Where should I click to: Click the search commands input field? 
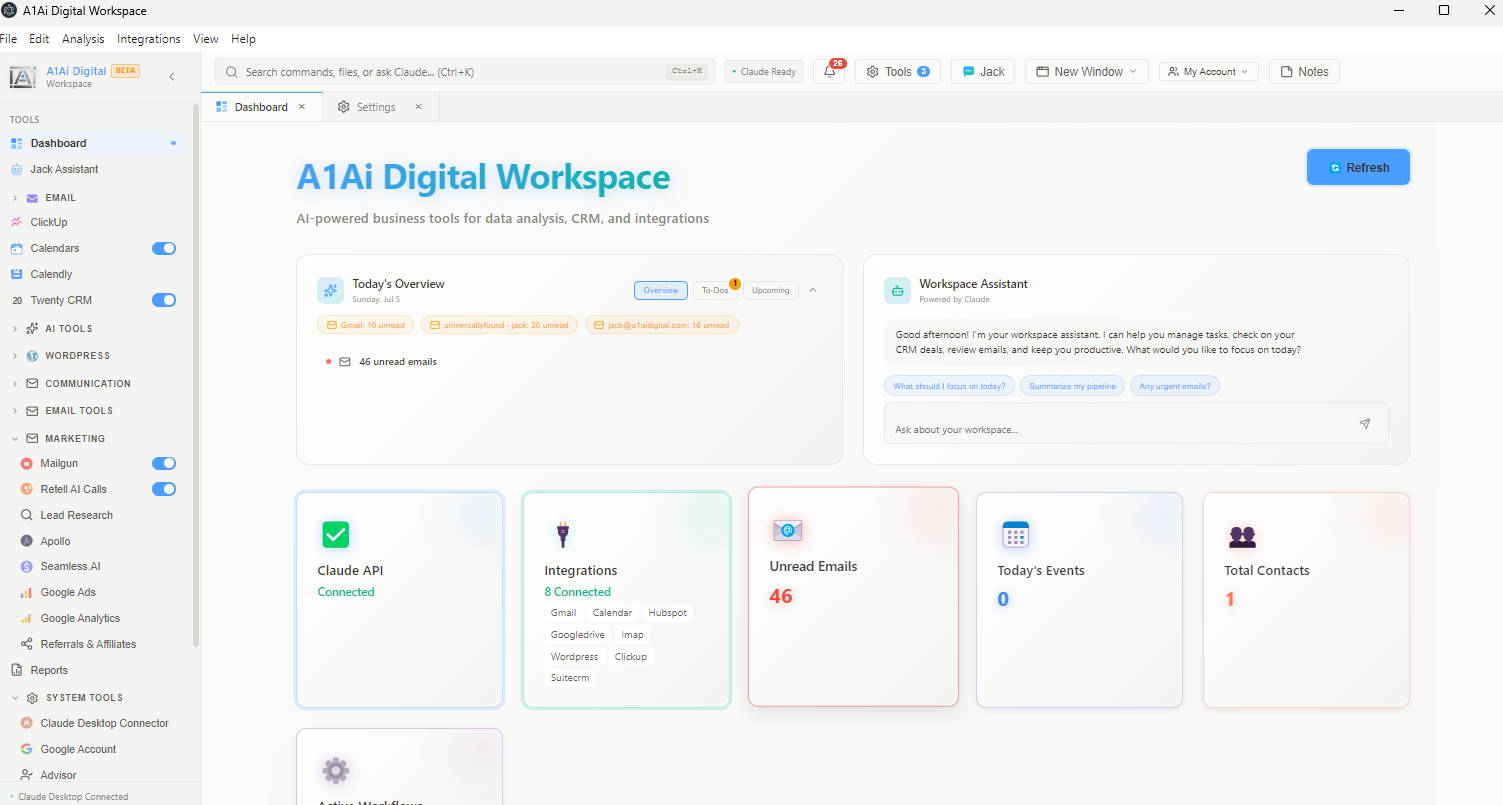pos(465,72)
